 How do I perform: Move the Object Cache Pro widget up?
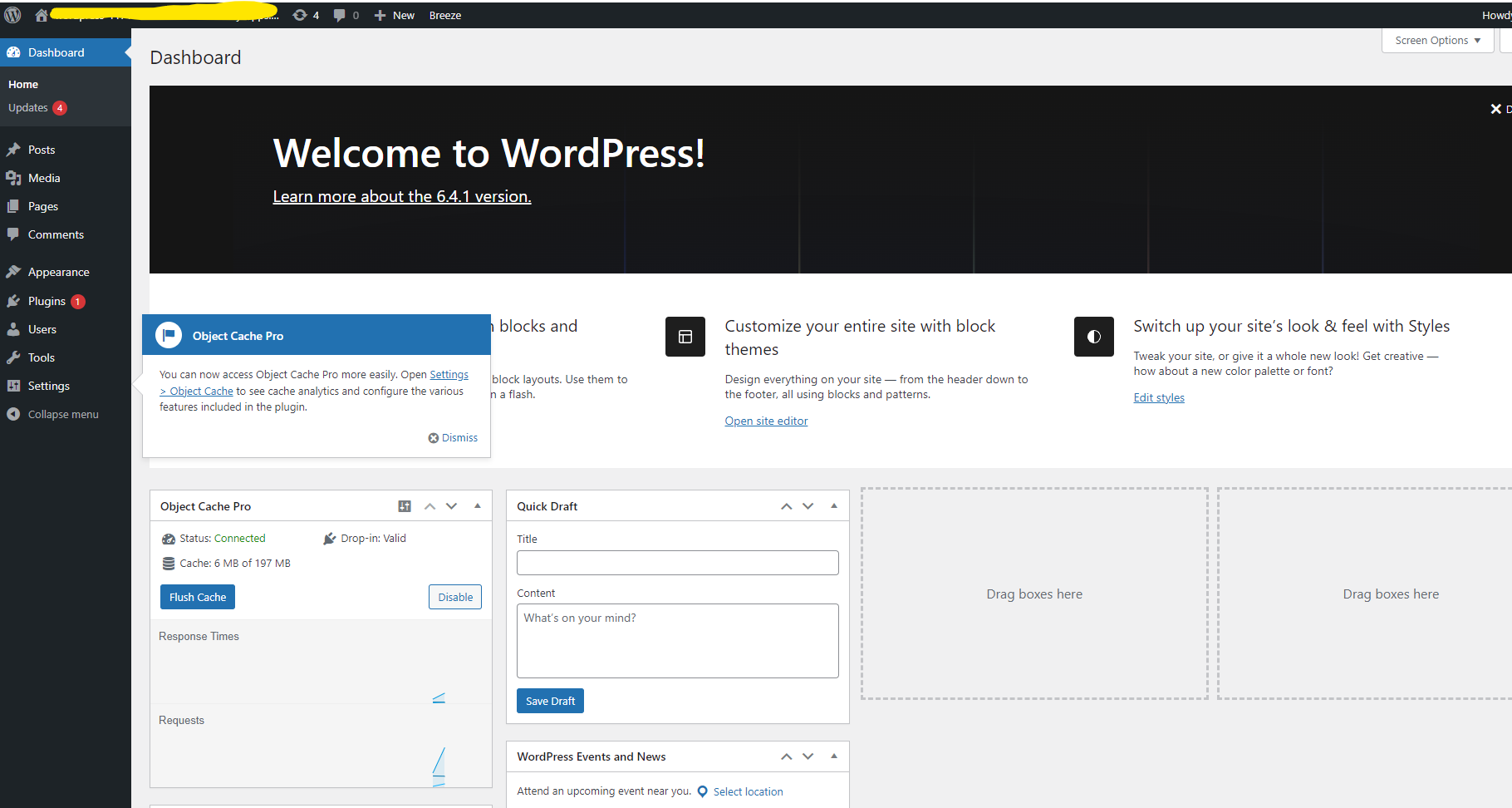[430, 506]
